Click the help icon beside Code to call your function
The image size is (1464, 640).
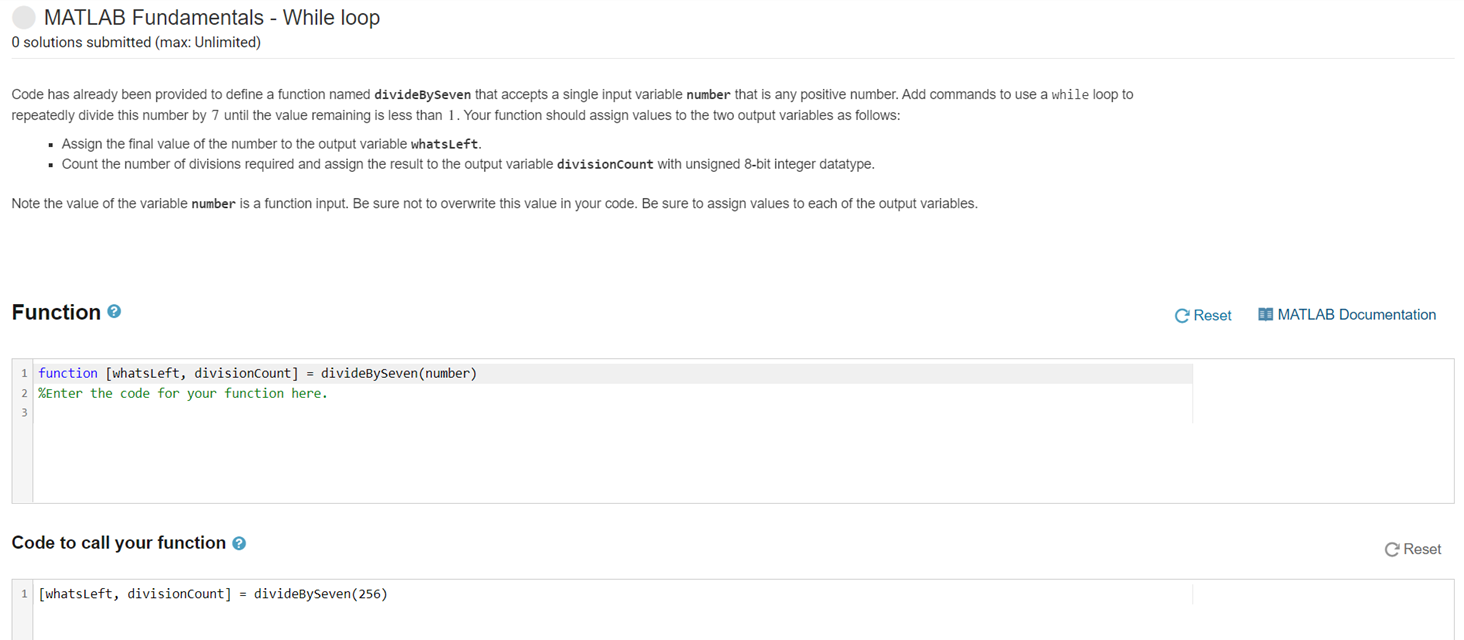pyautogui.click(x=239, y=543)
